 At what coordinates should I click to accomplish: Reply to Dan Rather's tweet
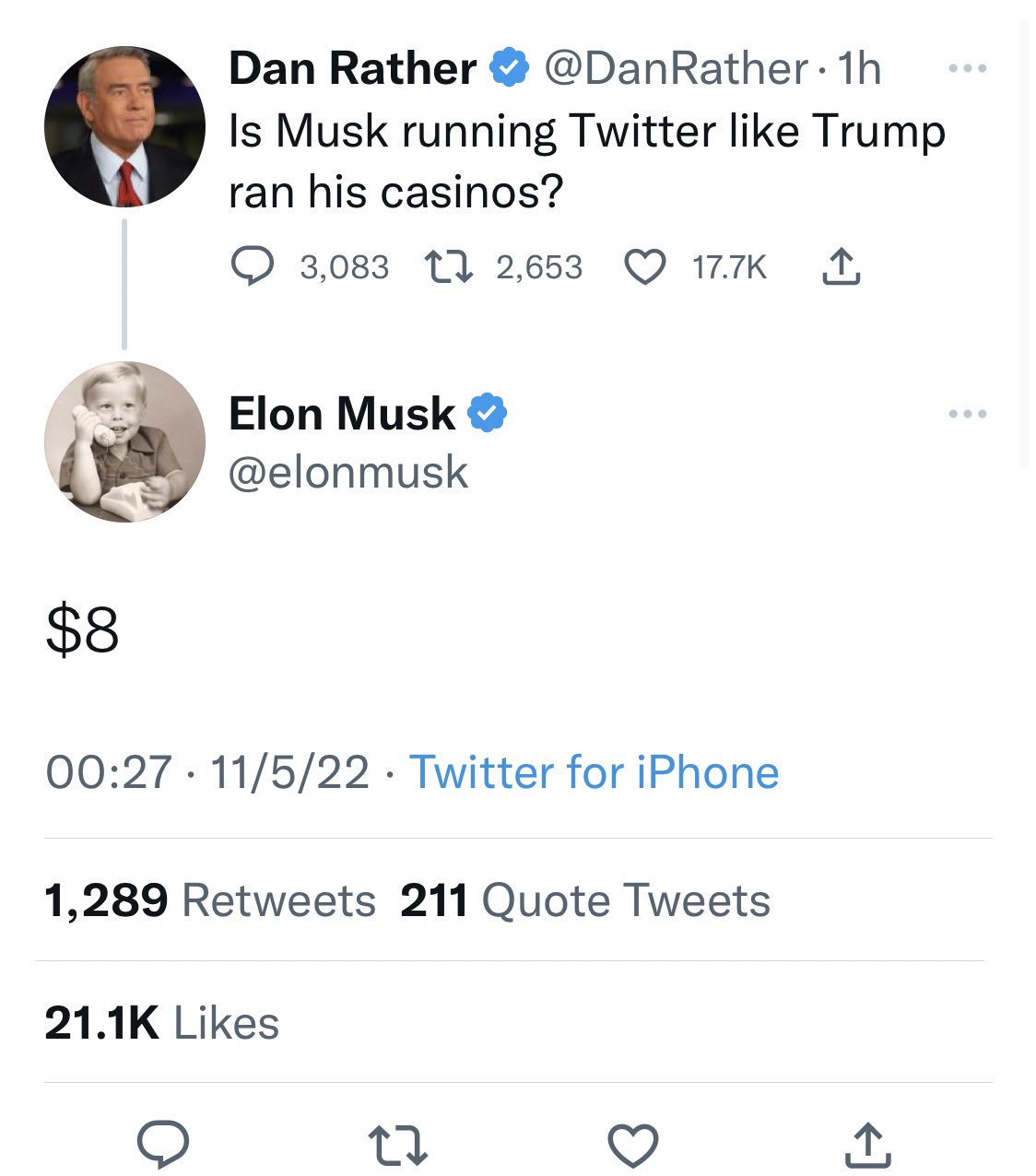tap(251, 267)
